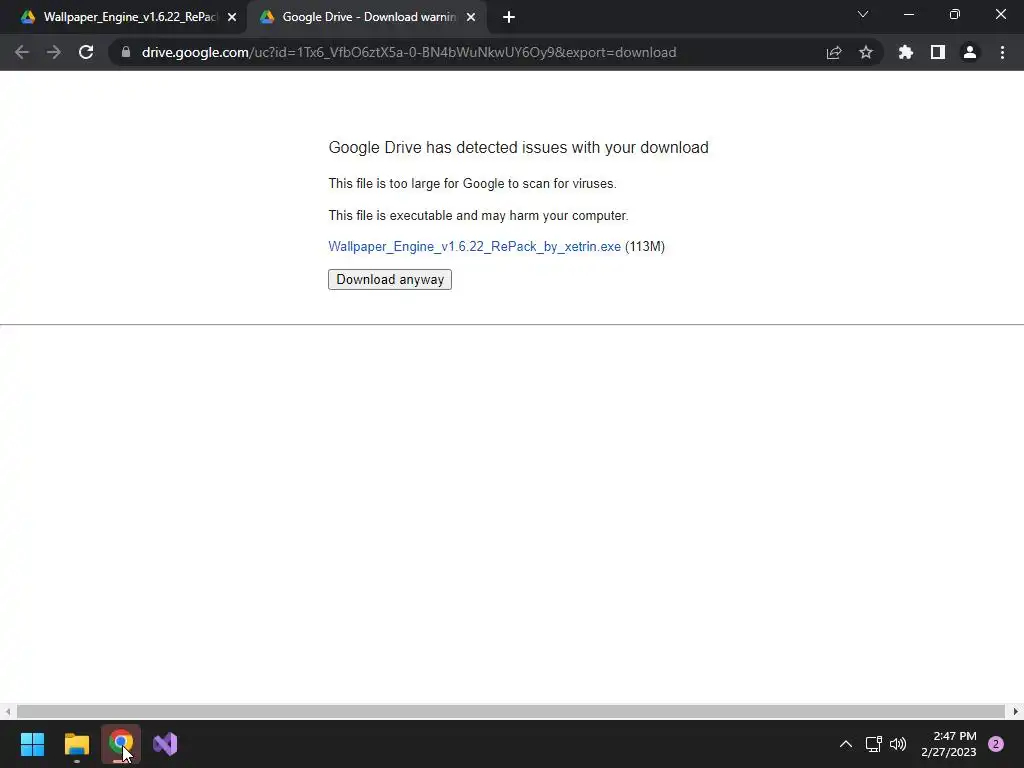1024x768 pixels.
Task: View site info via the lock icon
Action: pos(126,52)
